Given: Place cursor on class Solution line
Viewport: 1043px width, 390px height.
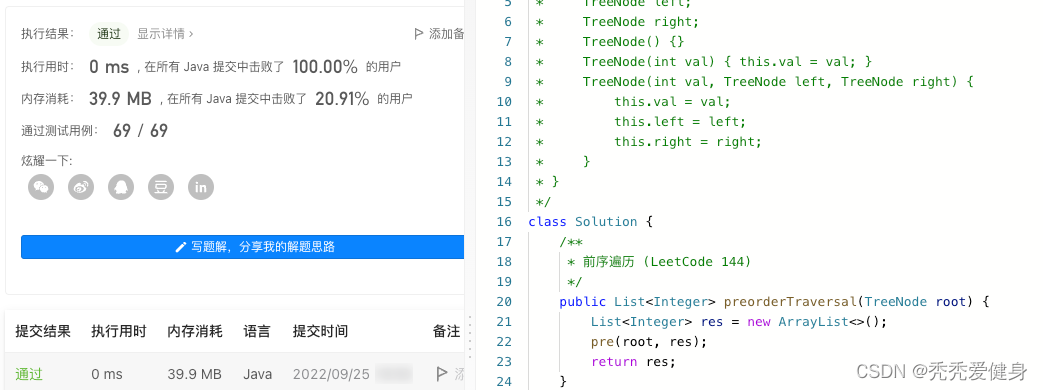Looking at the screenshot, I should (x=591, y=222).
